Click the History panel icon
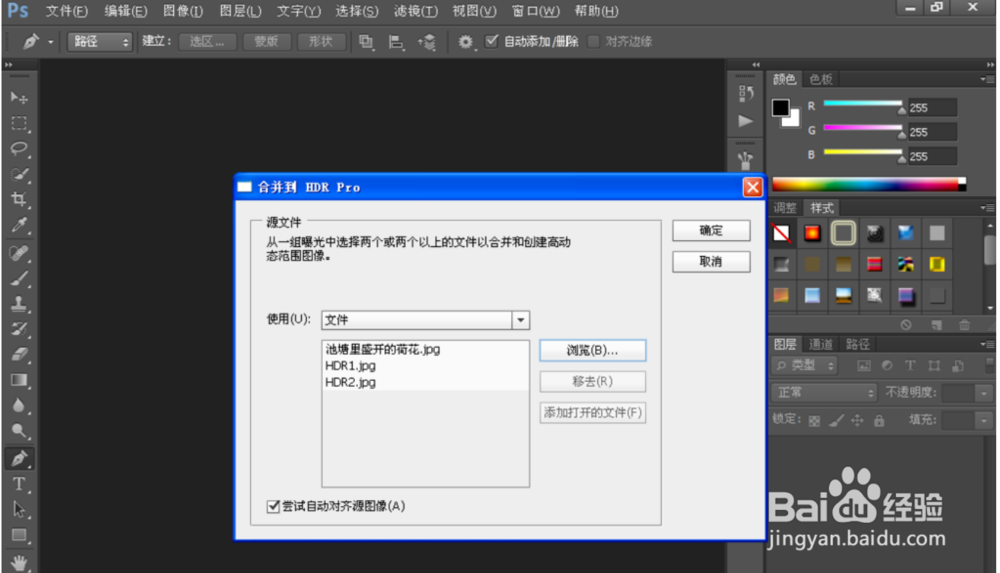This screenshot has width=1000, height=573. 745,94
